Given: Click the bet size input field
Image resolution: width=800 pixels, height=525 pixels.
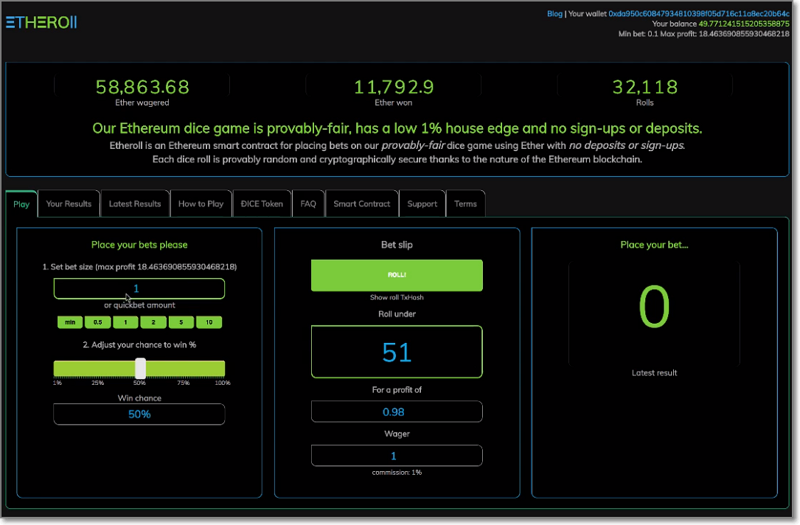Looking at the screenshot, I should (139, 289).
